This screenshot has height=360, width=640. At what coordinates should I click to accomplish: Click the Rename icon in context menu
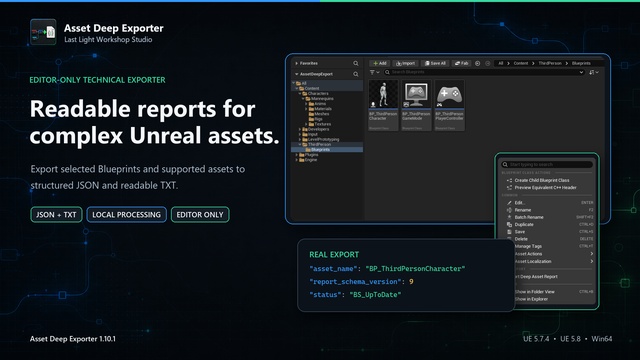click(x=509, y=210)
